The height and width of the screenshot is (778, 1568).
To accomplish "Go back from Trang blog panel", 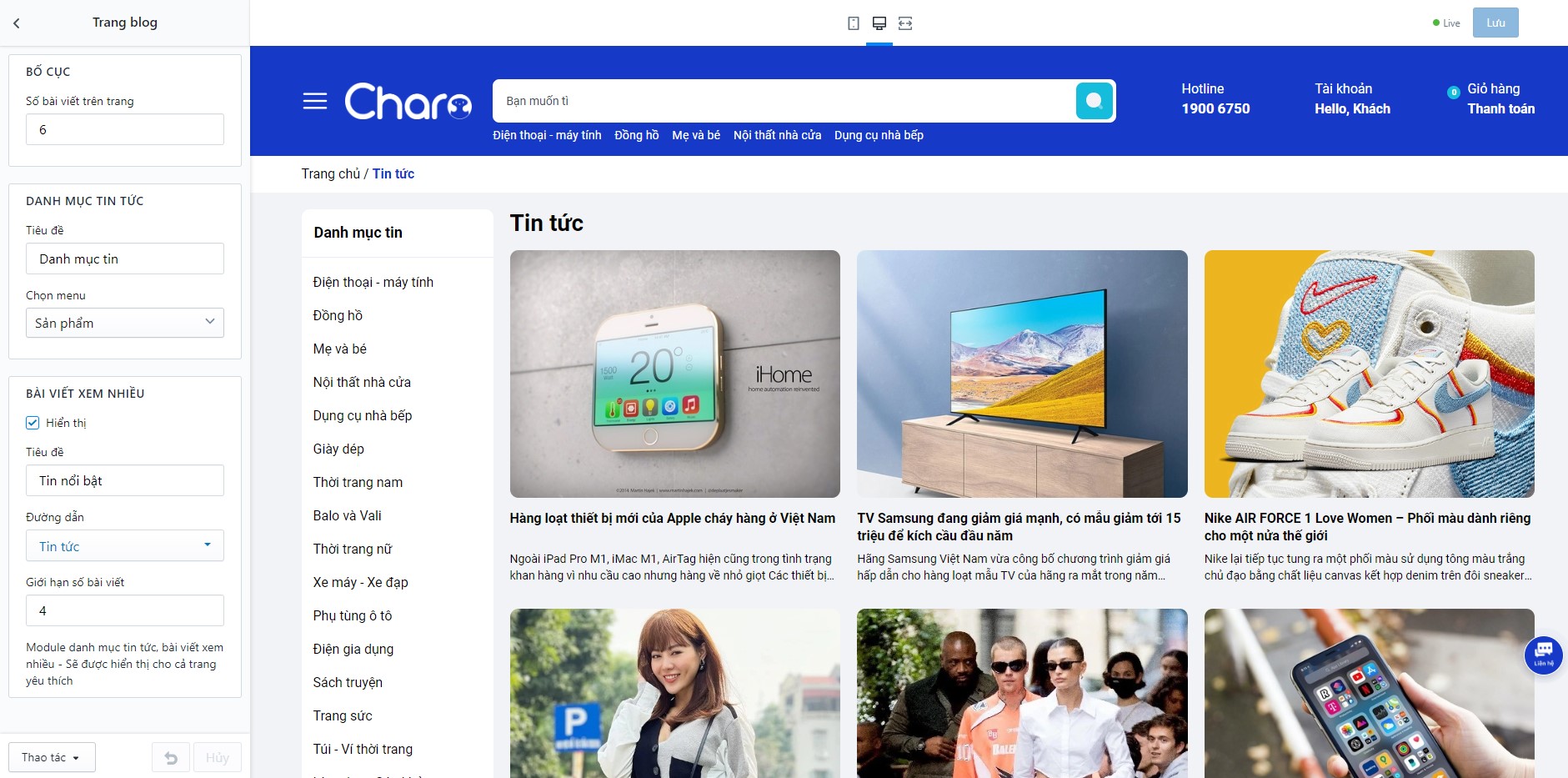I will click(17, 23).
